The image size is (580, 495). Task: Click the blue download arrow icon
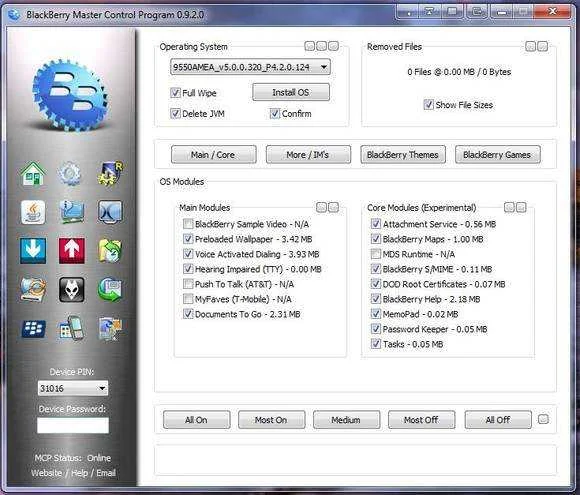click(33, 251)
